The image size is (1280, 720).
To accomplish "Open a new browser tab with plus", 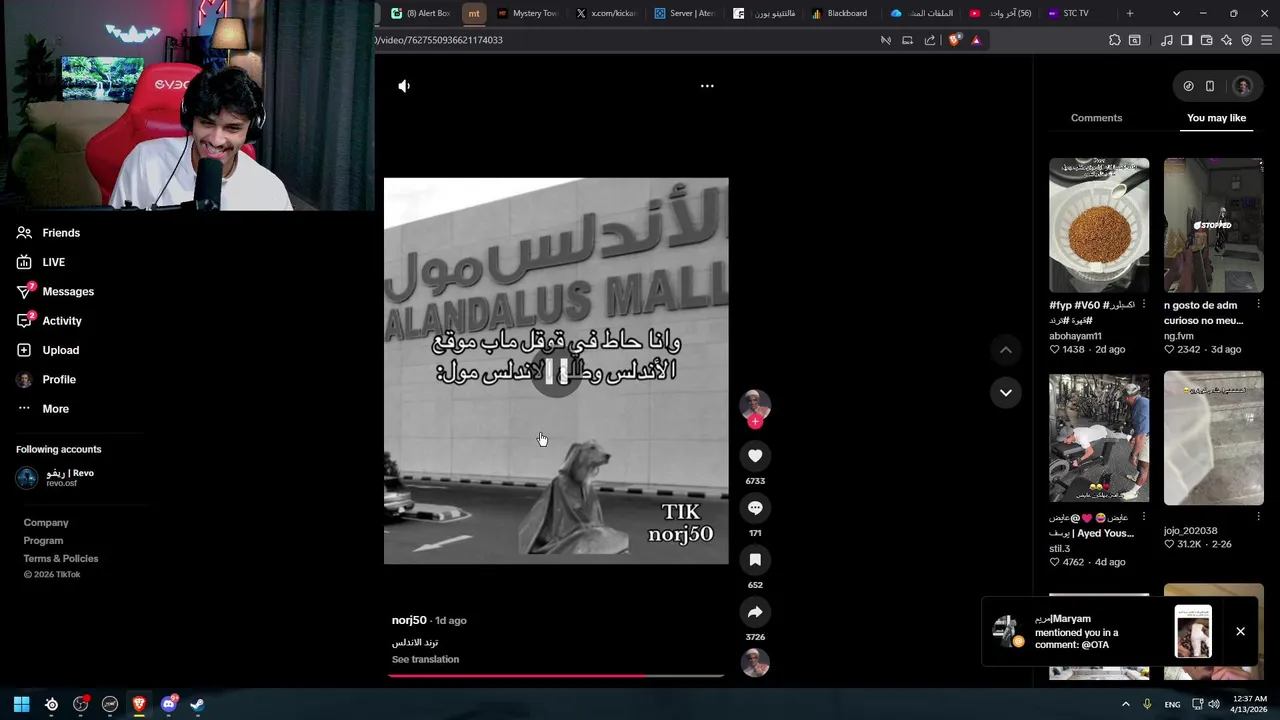I will pos(1130,13).
